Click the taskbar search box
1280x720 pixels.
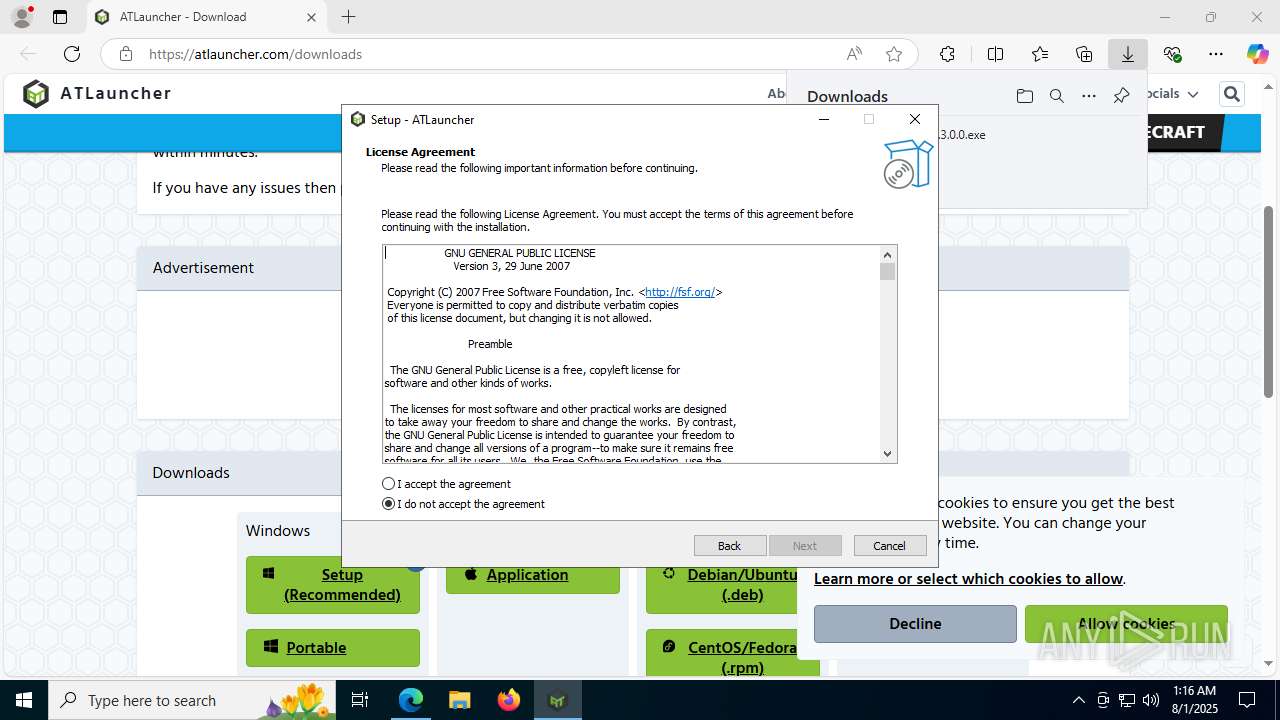192,700
